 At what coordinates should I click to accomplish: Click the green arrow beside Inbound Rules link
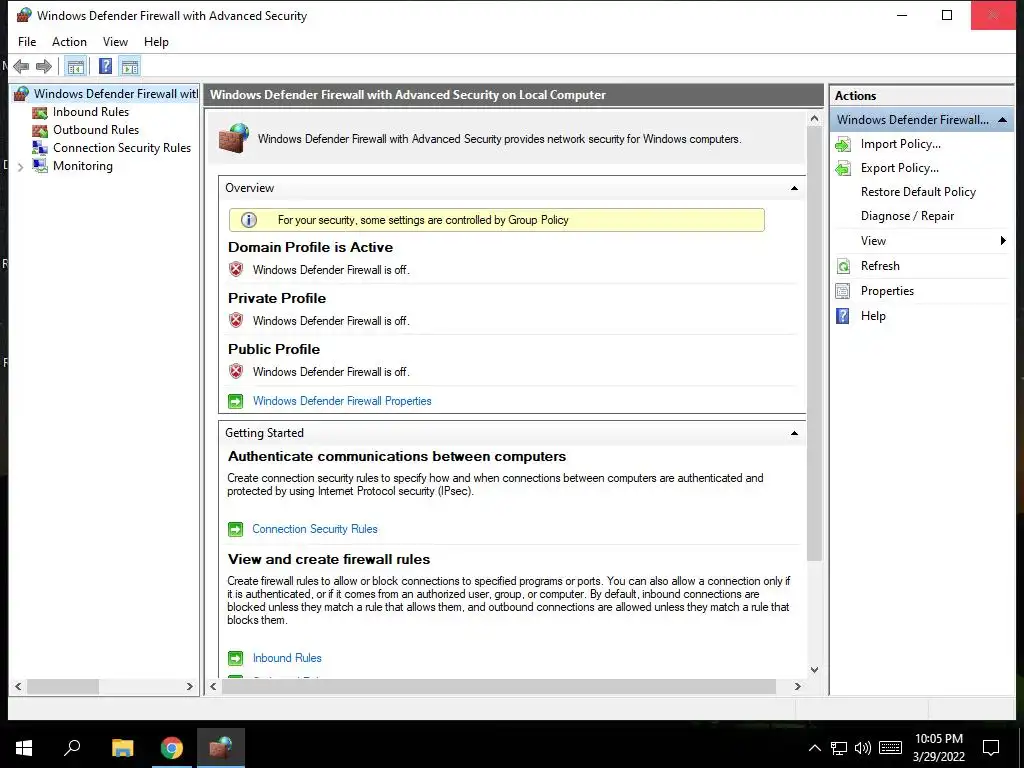pyautogui.click(x=235, y=658)
